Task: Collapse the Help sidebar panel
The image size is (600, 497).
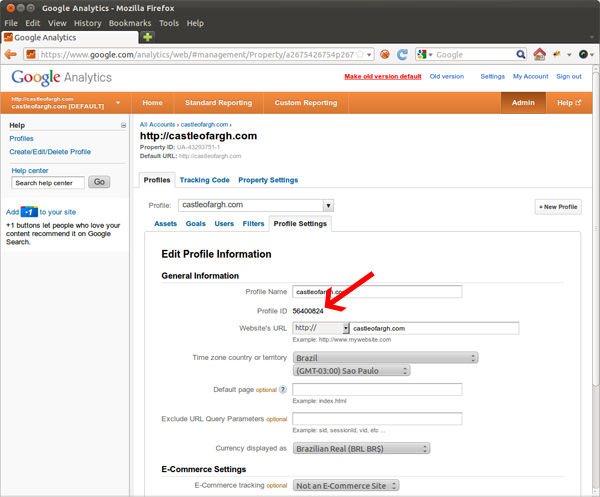Action: click(x=123, y=125)
